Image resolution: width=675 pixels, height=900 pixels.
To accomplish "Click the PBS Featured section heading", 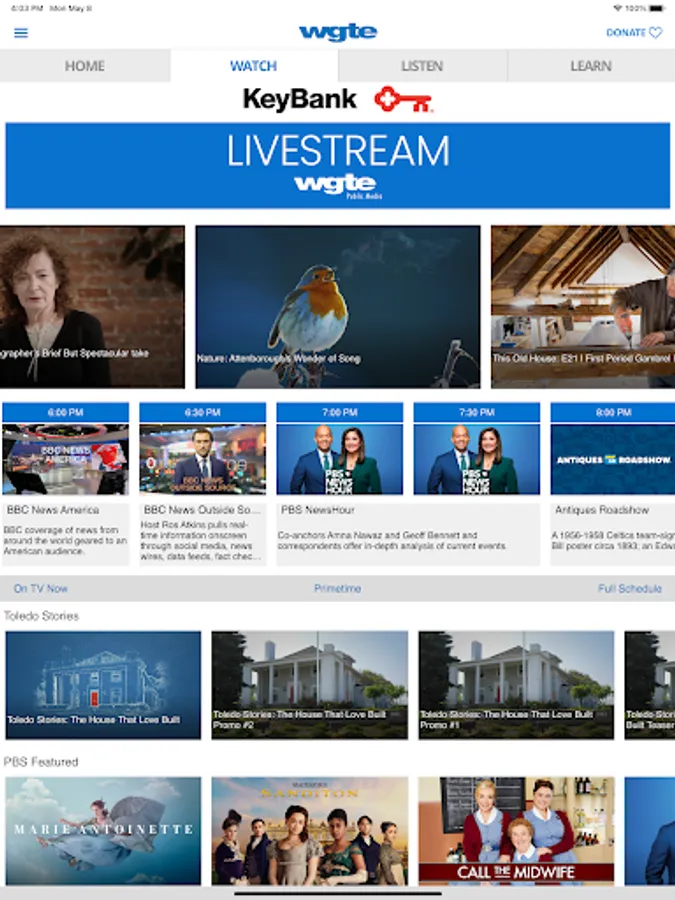I will [41, 762].
